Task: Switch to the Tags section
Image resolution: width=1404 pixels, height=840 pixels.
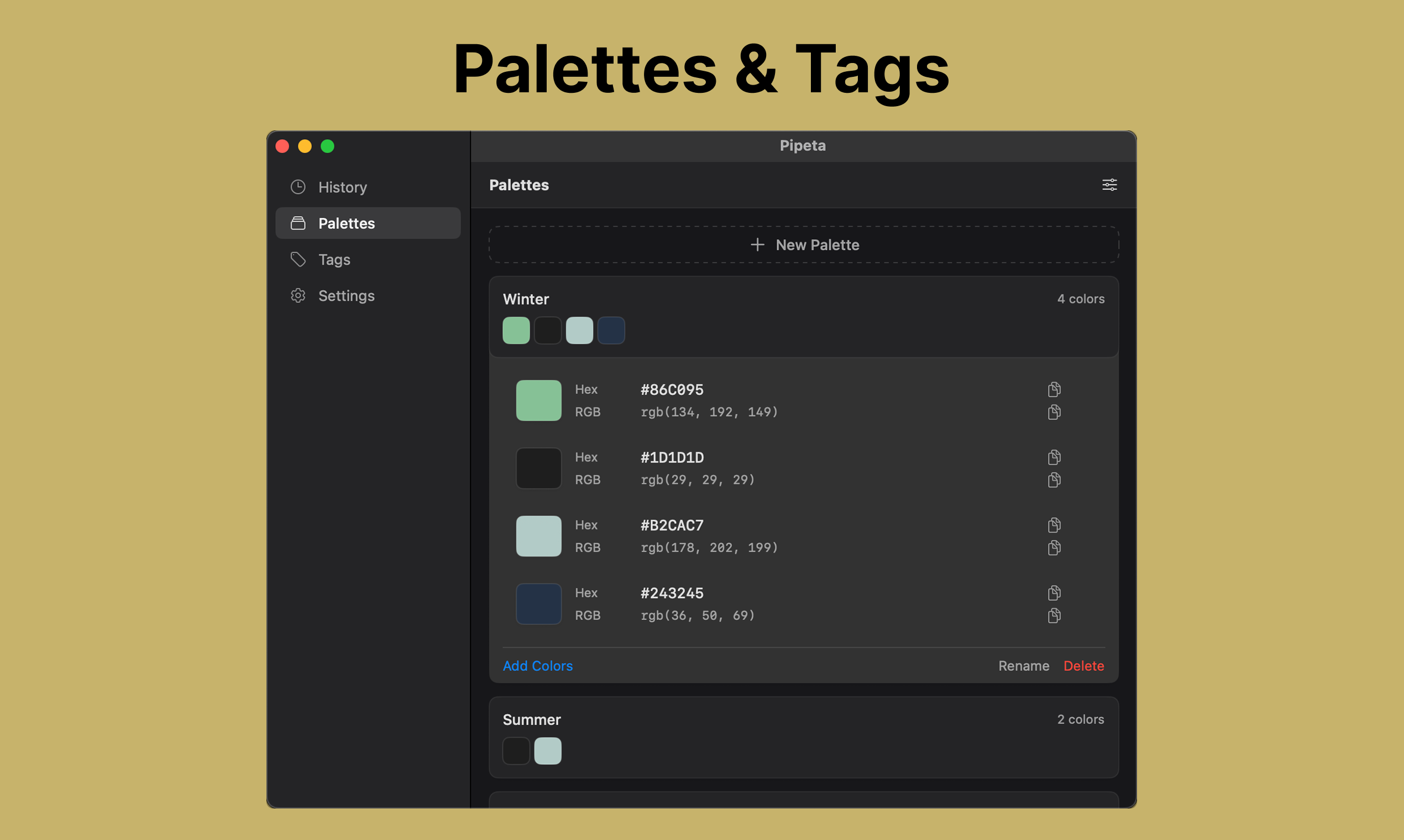Action: [334, 259]
